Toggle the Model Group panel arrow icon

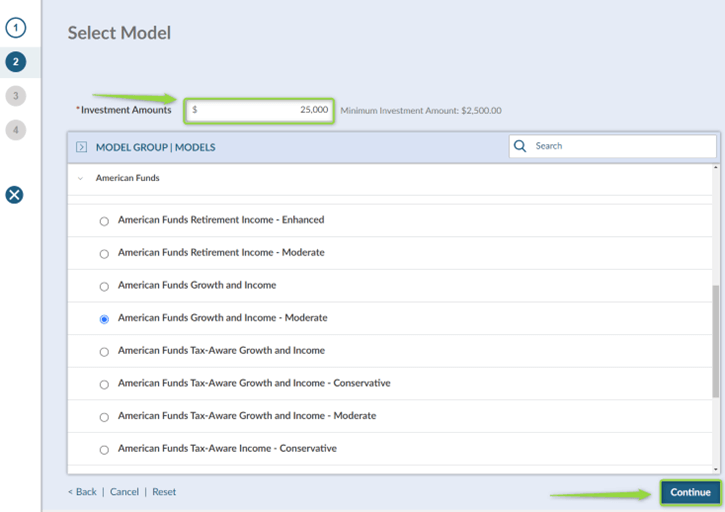click(82, 147)
